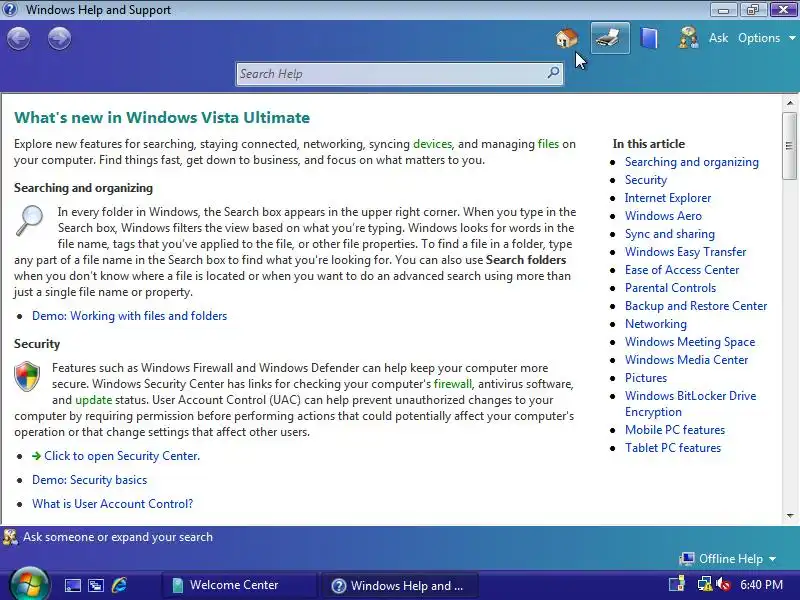Click the security shield image beside Security text
The width and height of the screenshot is (800, 600).
pyautogui.click(x=27, y=377)
